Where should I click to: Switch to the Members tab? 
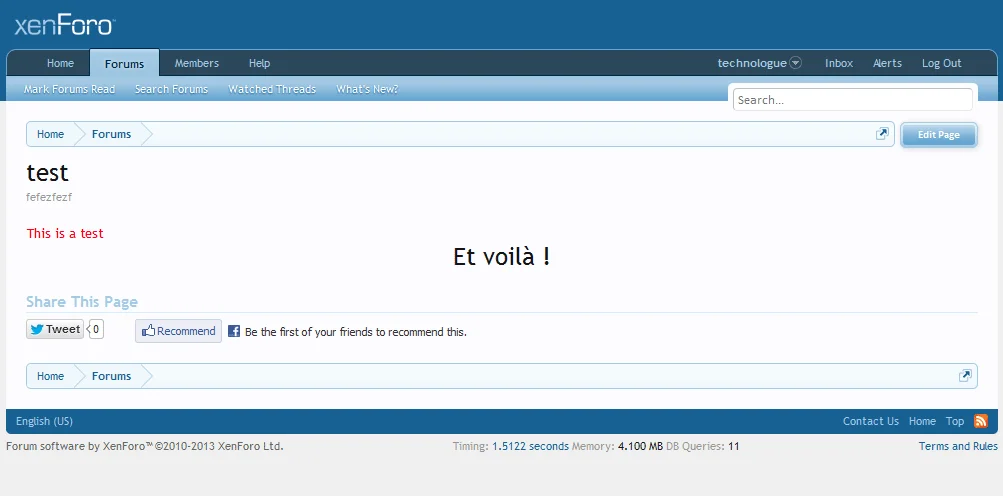click(x=197, y=63)
